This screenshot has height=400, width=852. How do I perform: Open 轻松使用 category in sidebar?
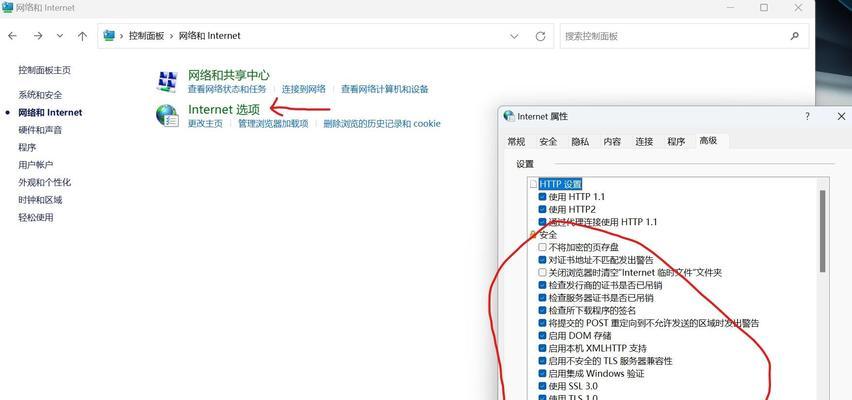(x=36, y=217)
